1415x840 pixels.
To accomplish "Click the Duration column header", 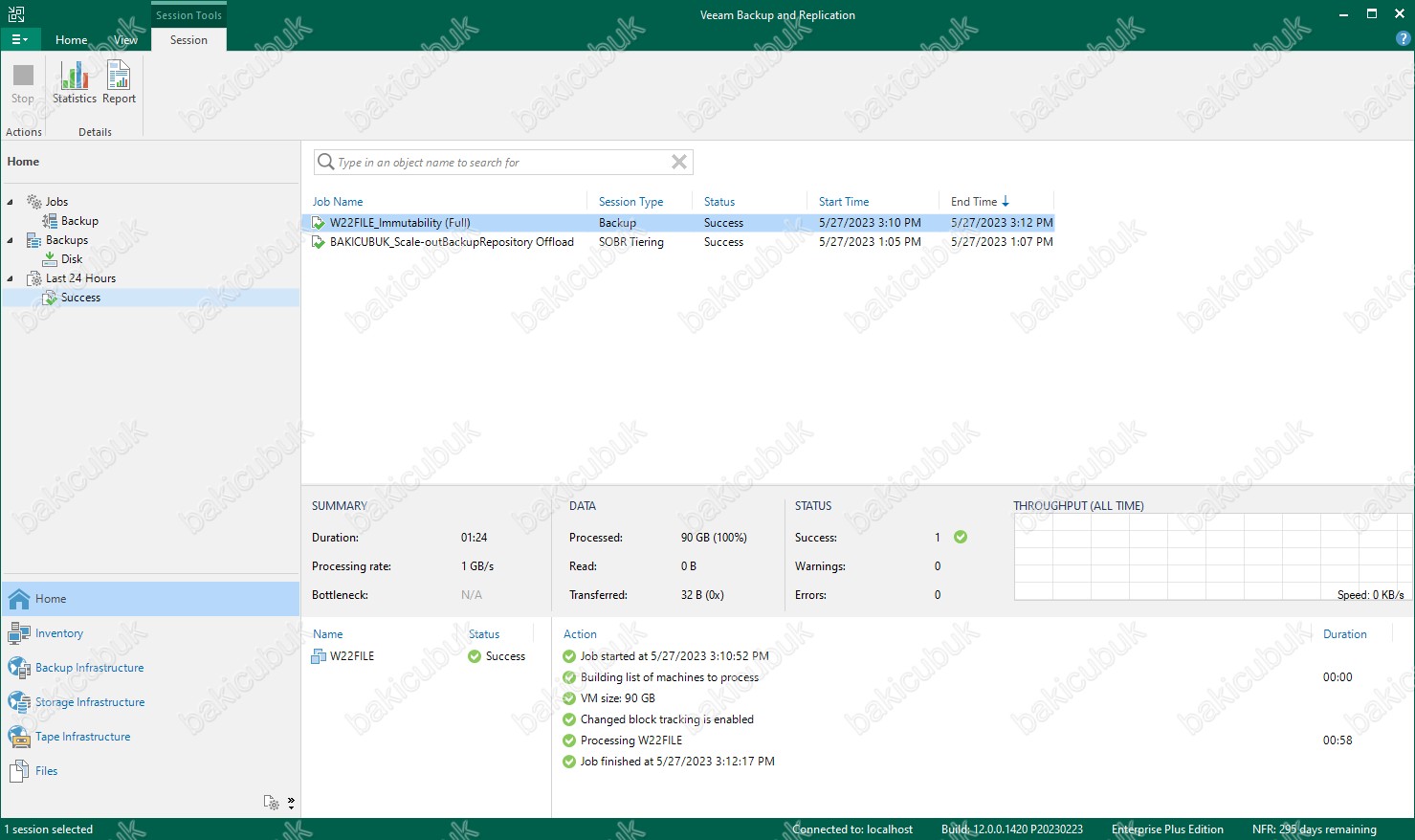I will click(x=1344, y=634).
